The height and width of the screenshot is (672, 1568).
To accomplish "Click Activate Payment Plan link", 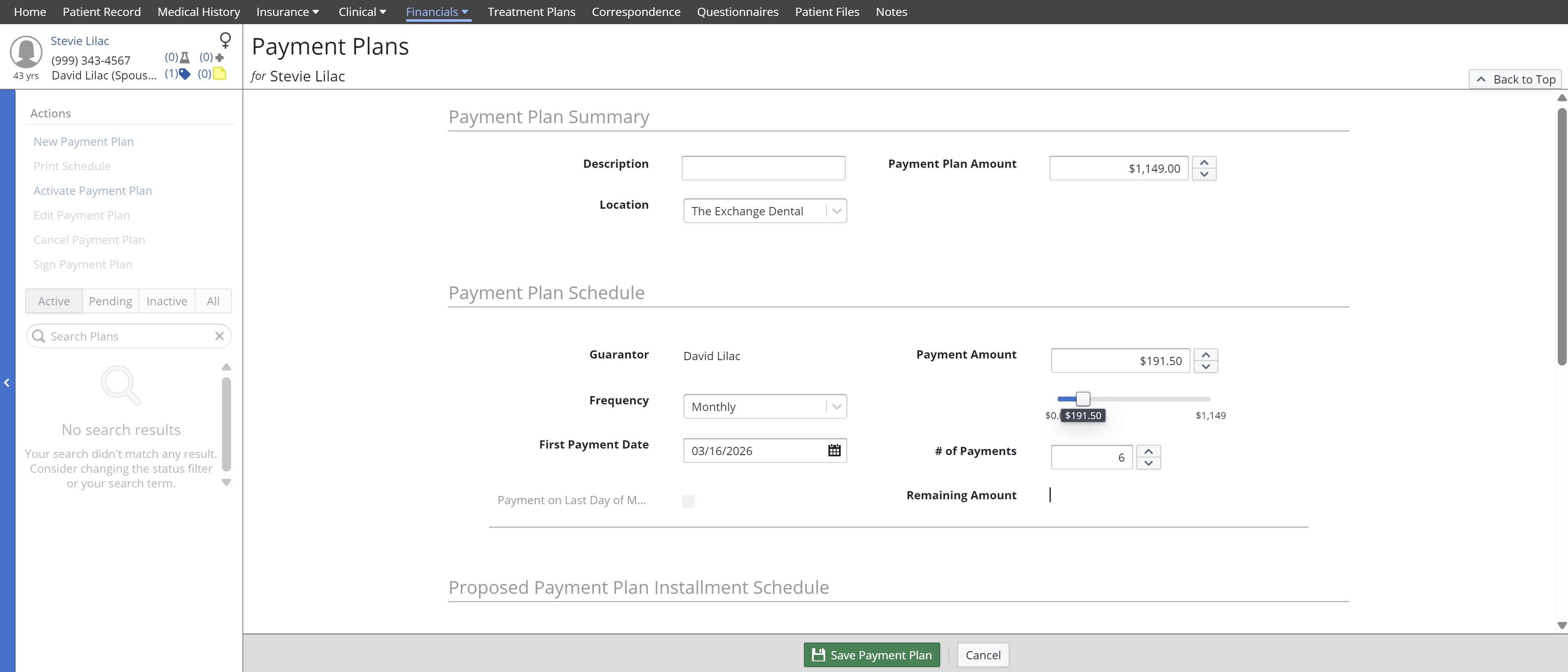I will pos(93,191).
